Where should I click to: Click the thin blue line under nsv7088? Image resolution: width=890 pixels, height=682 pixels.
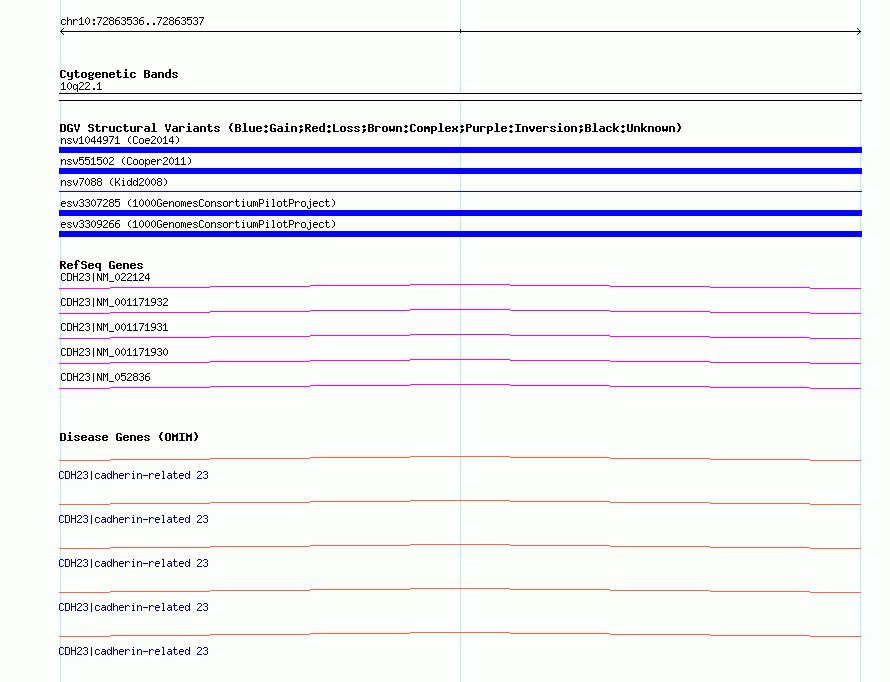pos(460,192)
